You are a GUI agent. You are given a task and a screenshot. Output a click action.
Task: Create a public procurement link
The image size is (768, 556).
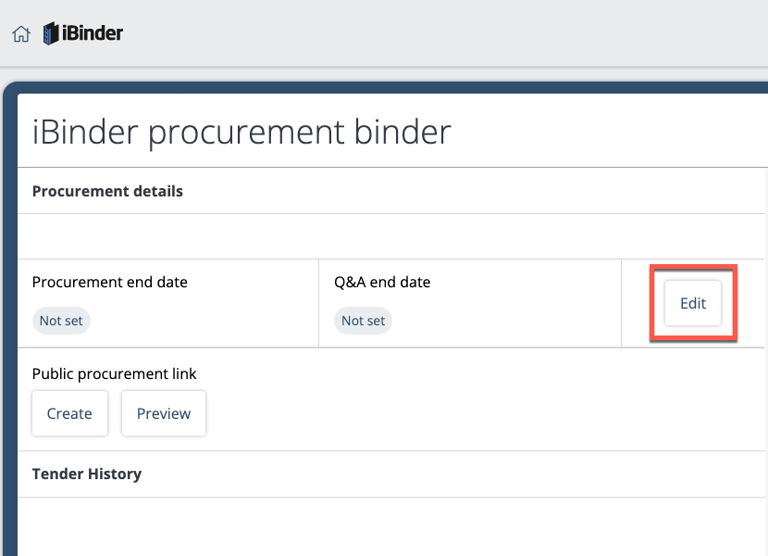pos(69,414)
